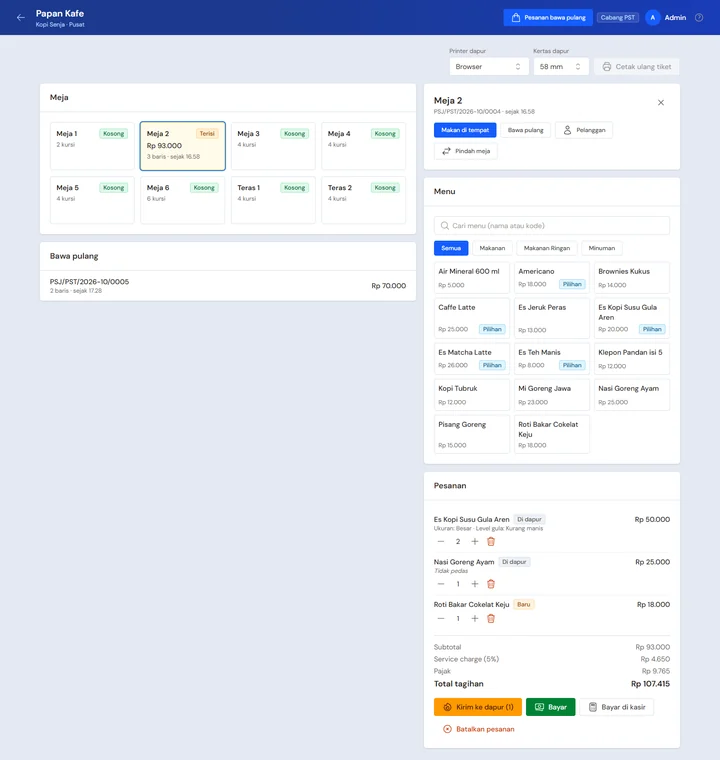
Task: Switch to the Makanan category tab
Action: (x=492, y=248)
